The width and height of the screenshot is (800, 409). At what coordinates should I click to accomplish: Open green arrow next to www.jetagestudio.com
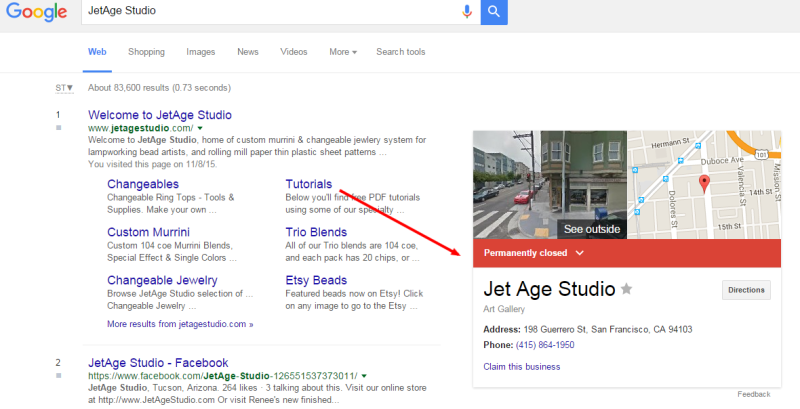[x=200, y=128]
